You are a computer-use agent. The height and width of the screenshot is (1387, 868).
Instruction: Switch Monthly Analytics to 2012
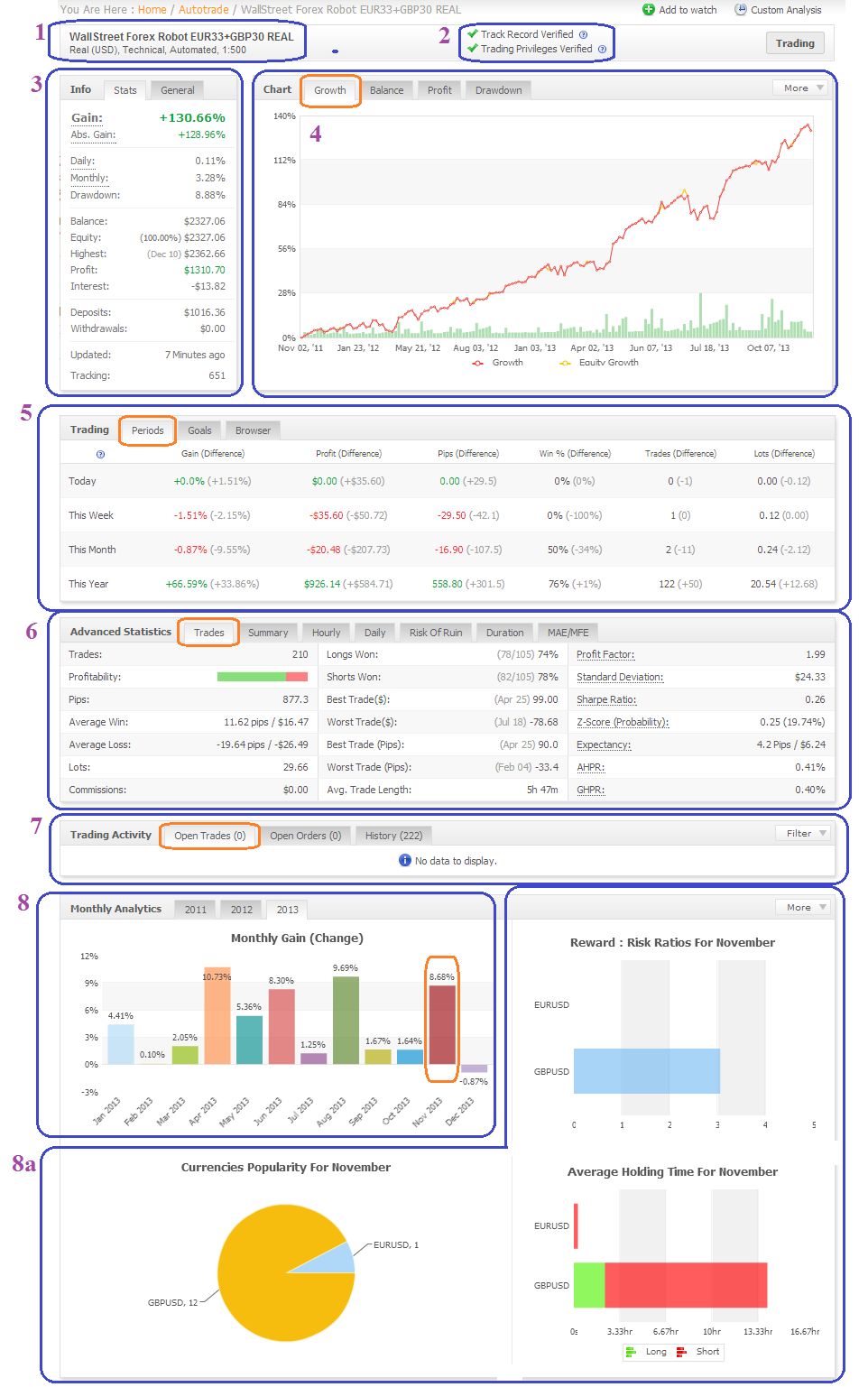point(242,910)
